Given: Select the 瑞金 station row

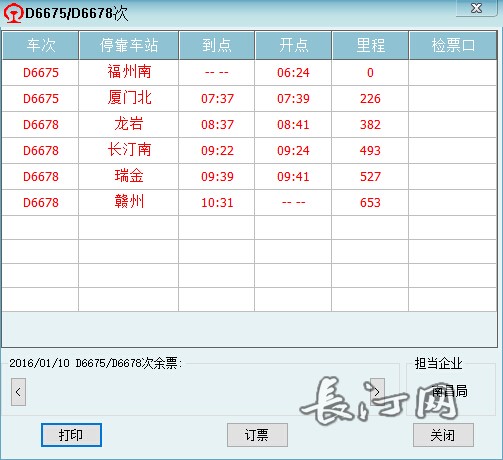Looking at the screenshot, I should point(249,176).
